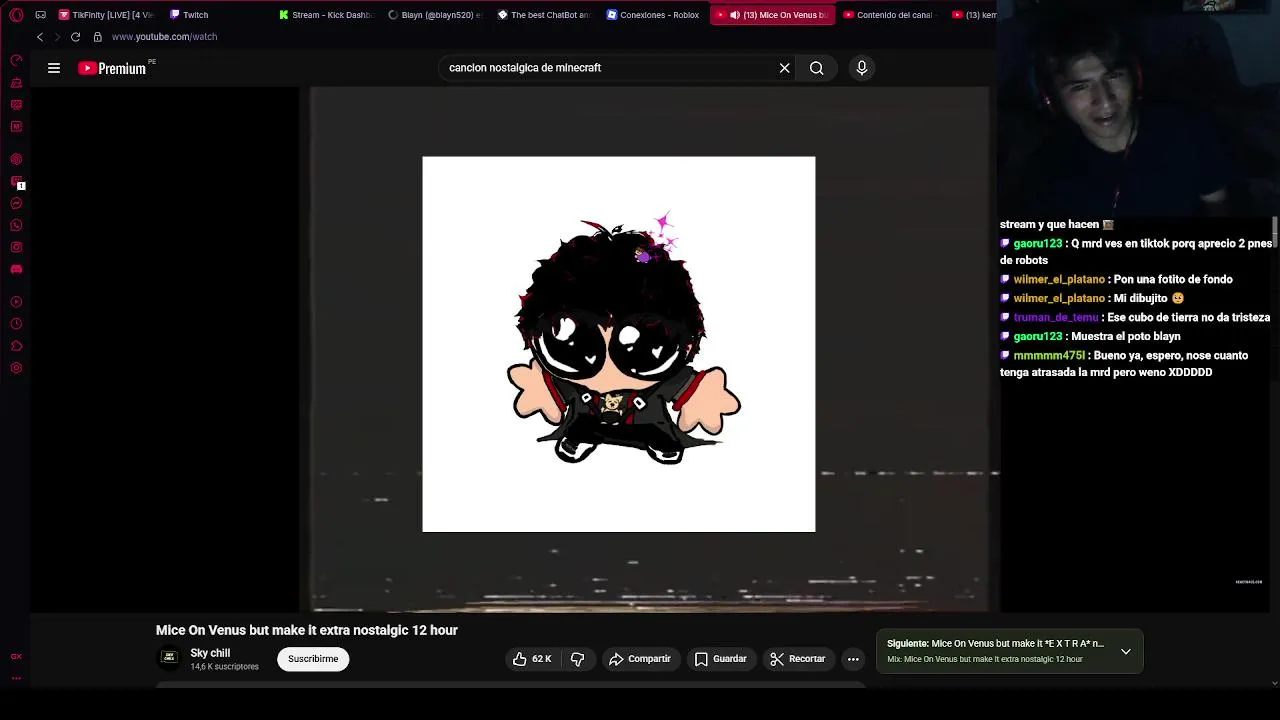Like the video with 62 K likes
This screenshot has height=720, width=1280.
(x=532, y=659)
